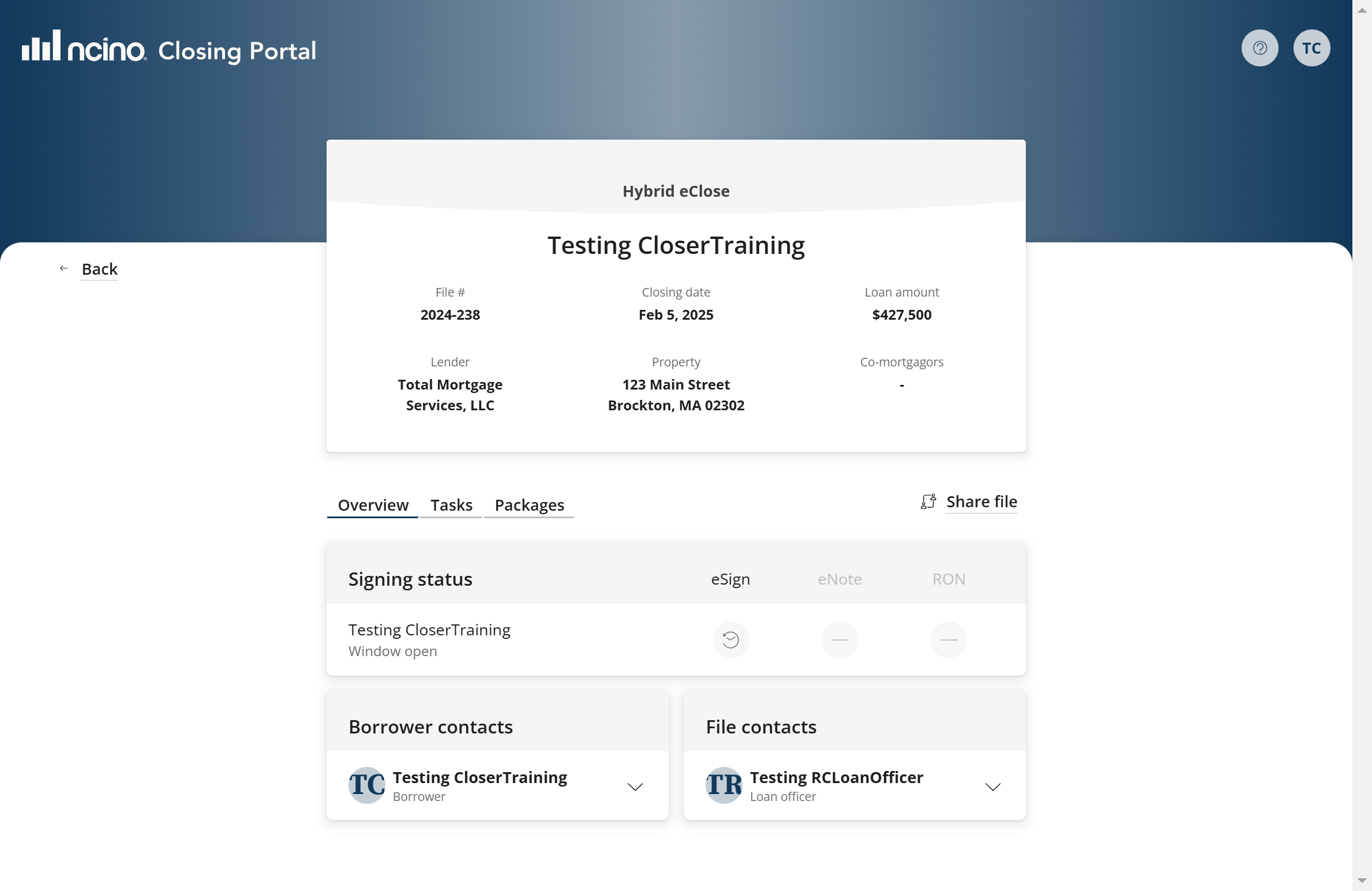Click the RON dash status icon

[949, 639]
